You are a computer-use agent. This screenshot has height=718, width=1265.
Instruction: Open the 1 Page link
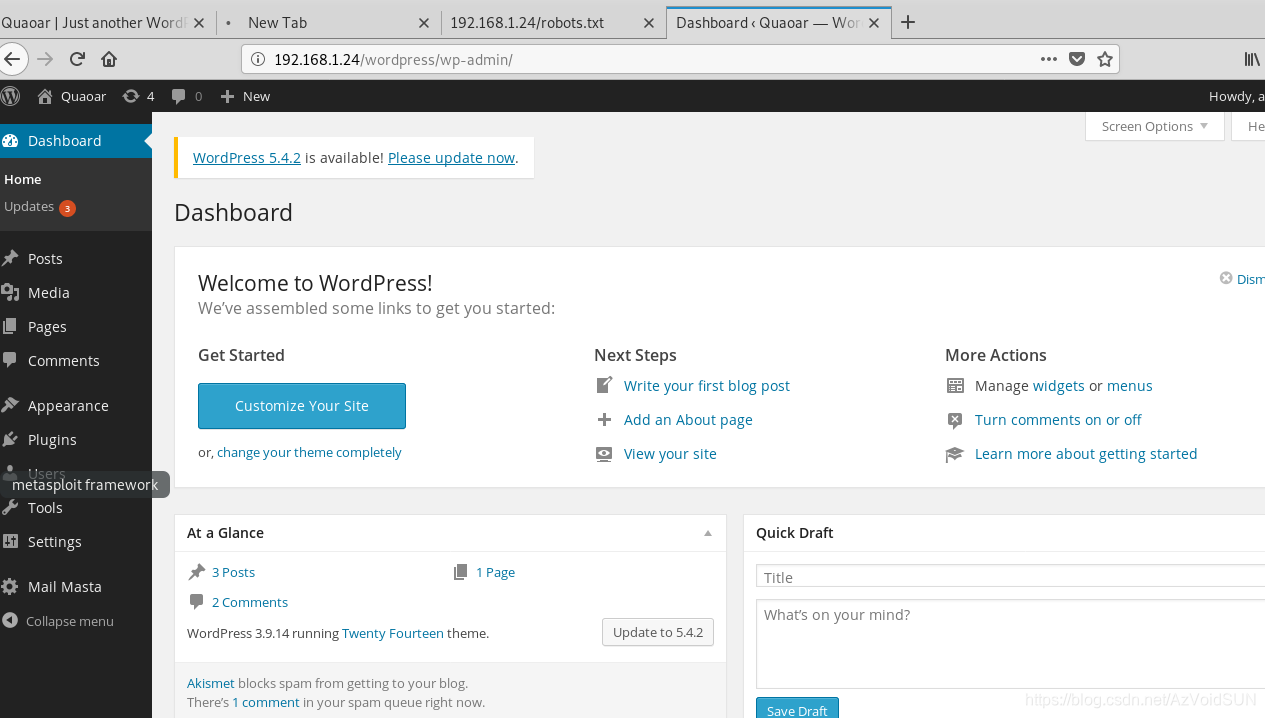click(495, 573)
